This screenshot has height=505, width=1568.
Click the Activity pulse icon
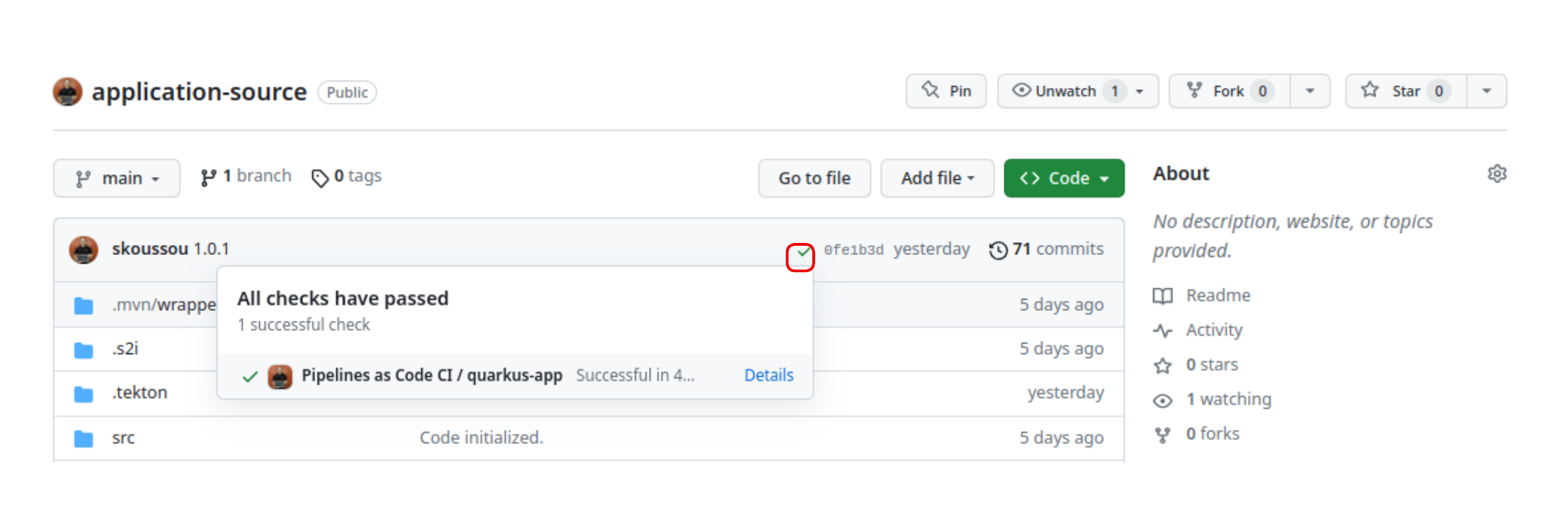point(1163,331)
